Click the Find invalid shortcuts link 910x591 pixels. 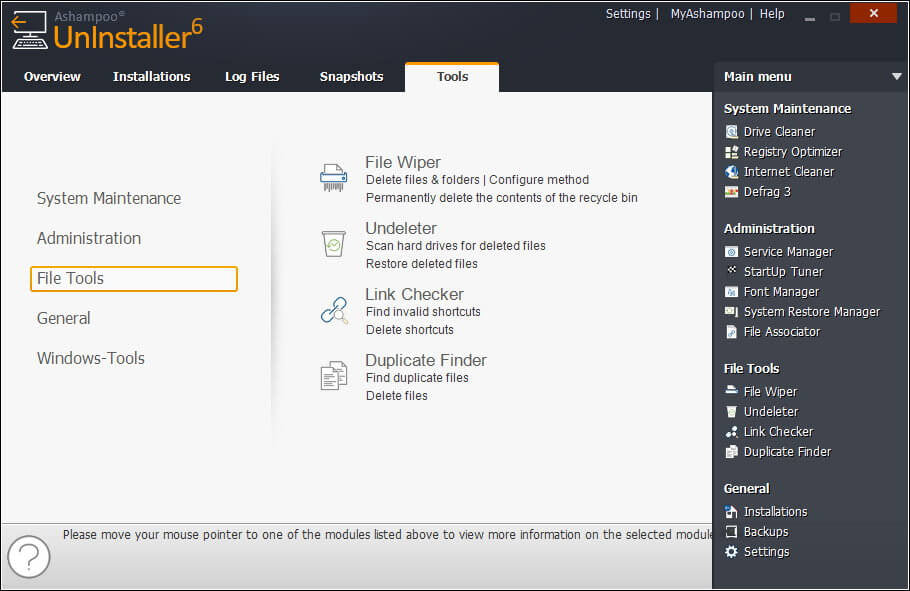click(x=423, y=312)
